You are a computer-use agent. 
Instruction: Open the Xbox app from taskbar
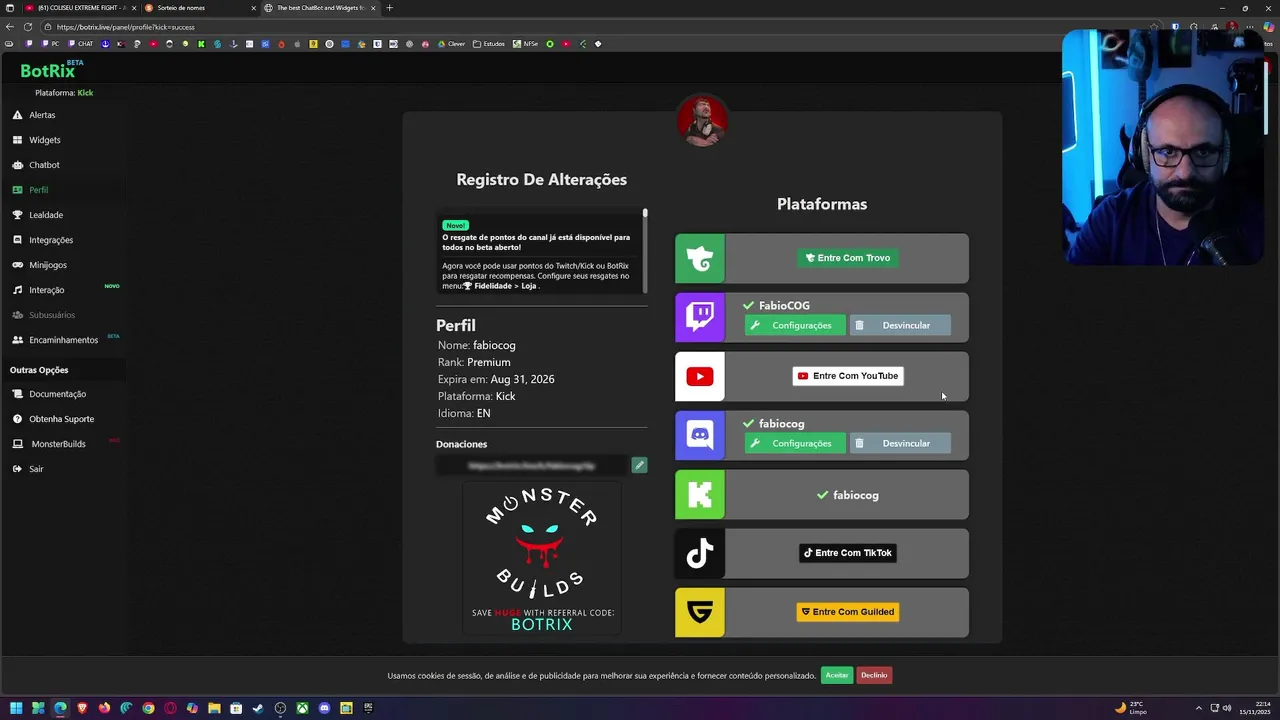point(302,708)
